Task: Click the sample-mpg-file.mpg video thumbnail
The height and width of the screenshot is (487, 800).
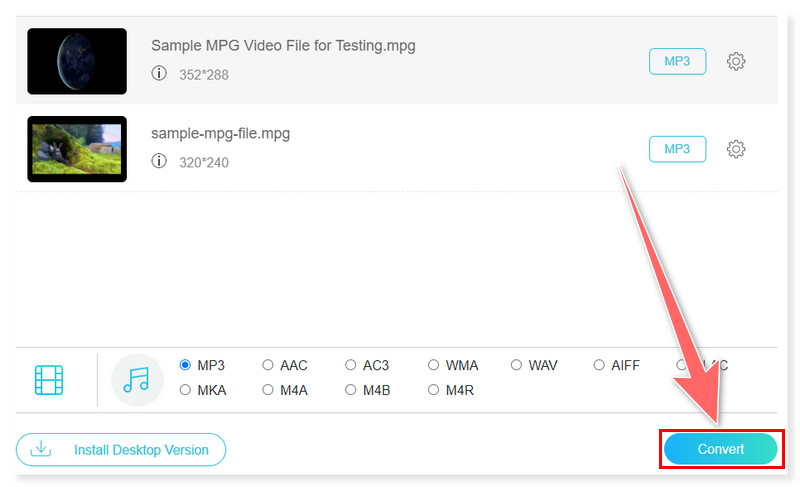Action: (77, 149)
